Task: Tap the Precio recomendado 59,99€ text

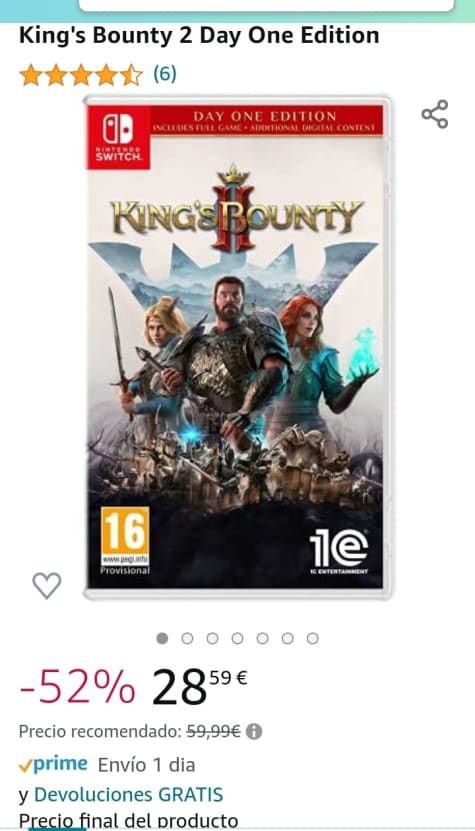Action: [129, 732]
